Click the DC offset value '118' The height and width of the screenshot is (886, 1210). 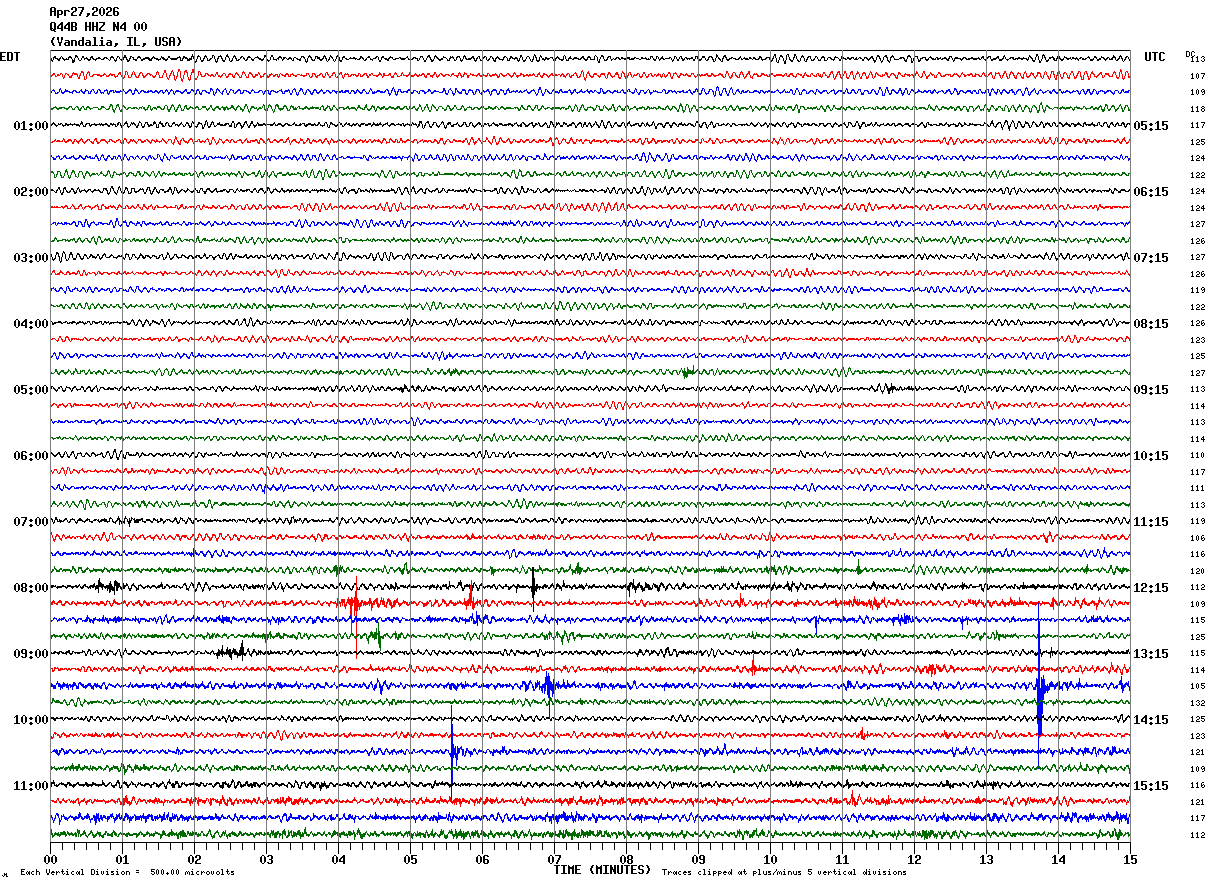click(x=1197, y=109)
